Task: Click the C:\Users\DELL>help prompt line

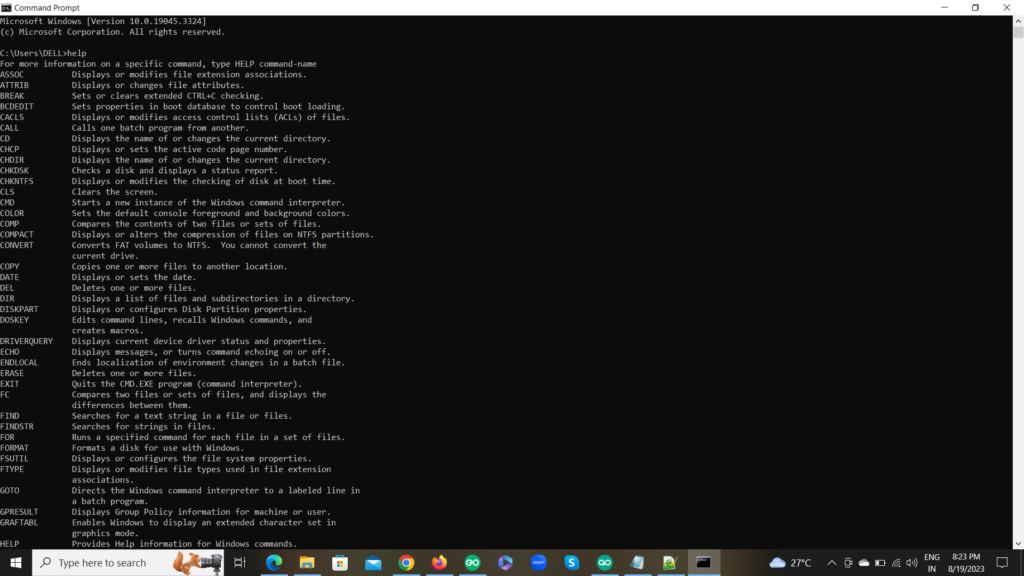Action: click(x=43, y=53)
